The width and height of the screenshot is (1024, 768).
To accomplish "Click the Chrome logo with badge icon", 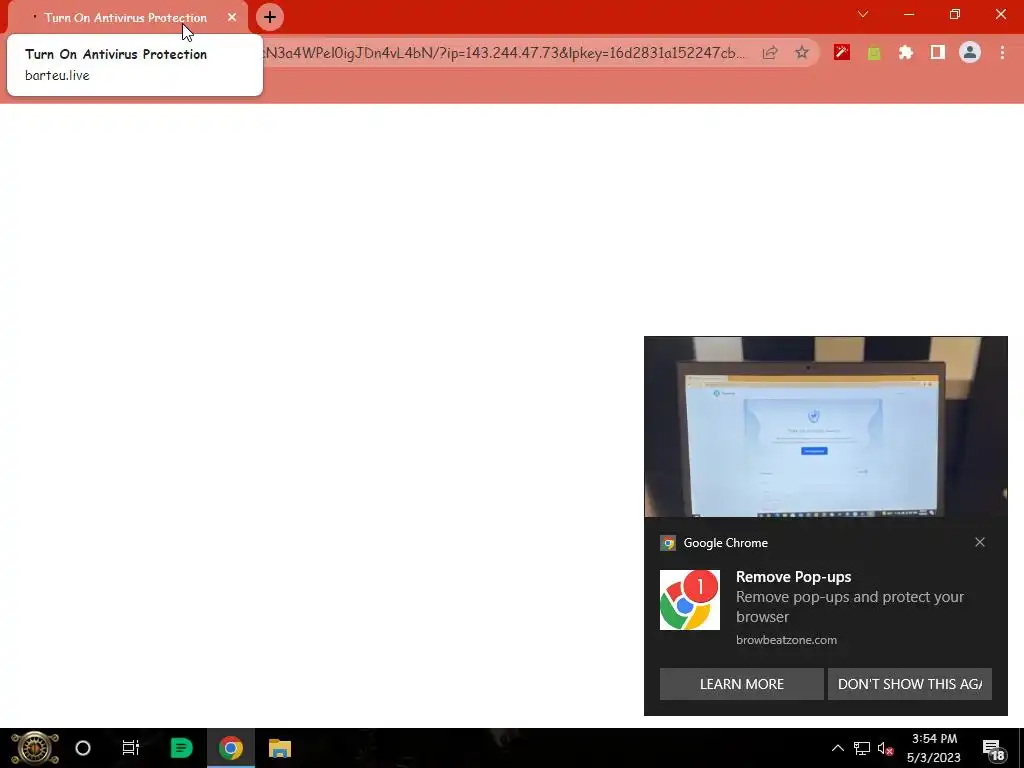I will point(690,600).
